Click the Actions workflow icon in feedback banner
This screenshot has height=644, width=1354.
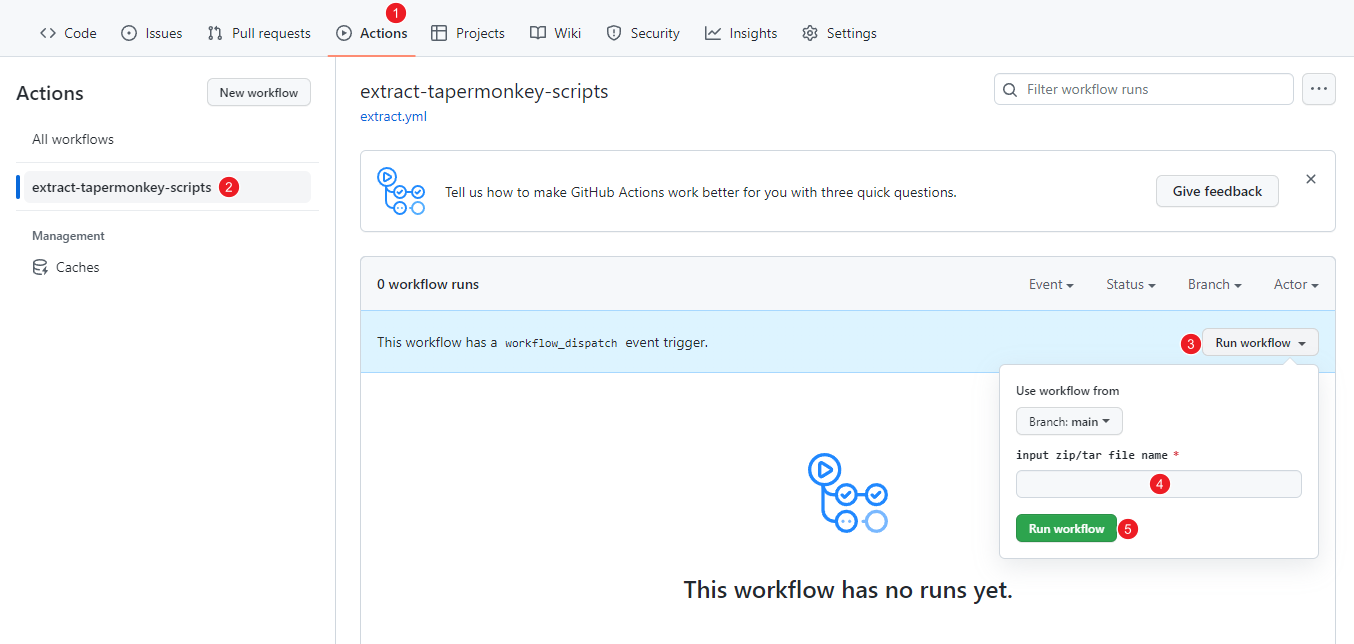pyautogui.click(x=401, y=191)
